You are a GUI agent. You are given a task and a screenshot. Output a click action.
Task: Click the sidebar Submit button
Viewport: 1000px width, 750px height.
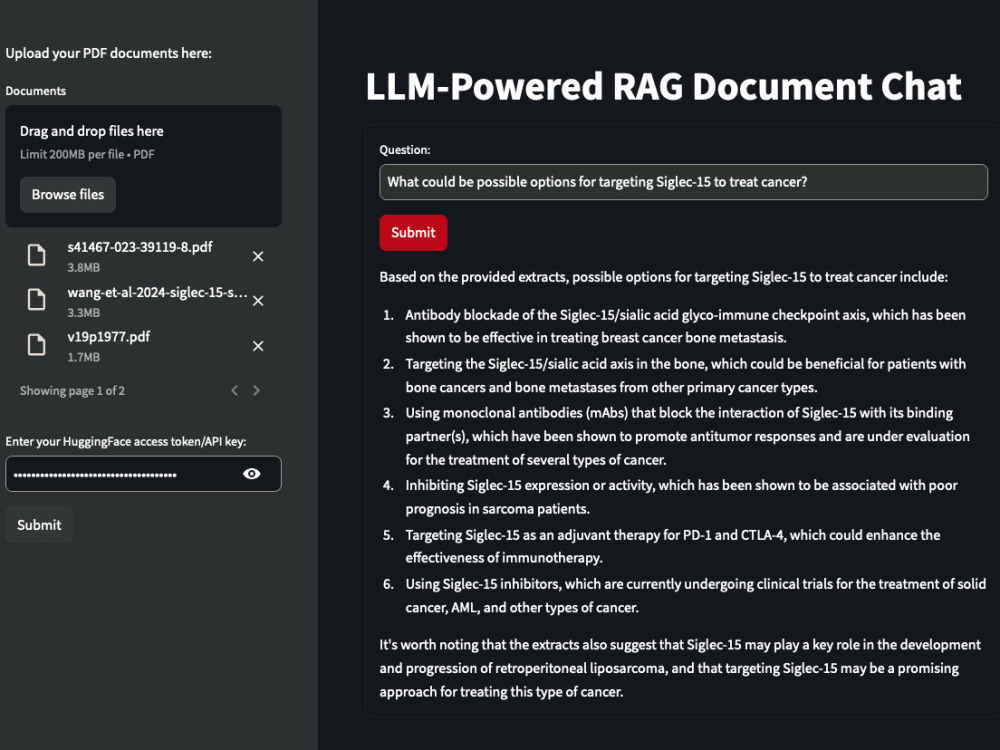pos(39,525)
